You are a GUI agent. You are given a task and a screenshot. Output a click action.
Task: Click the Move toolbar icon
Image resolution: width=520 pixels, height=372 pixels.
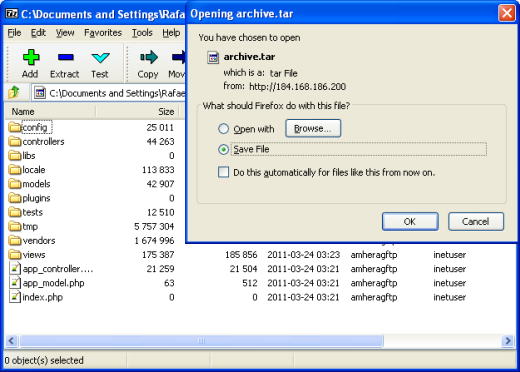point(179,57)
